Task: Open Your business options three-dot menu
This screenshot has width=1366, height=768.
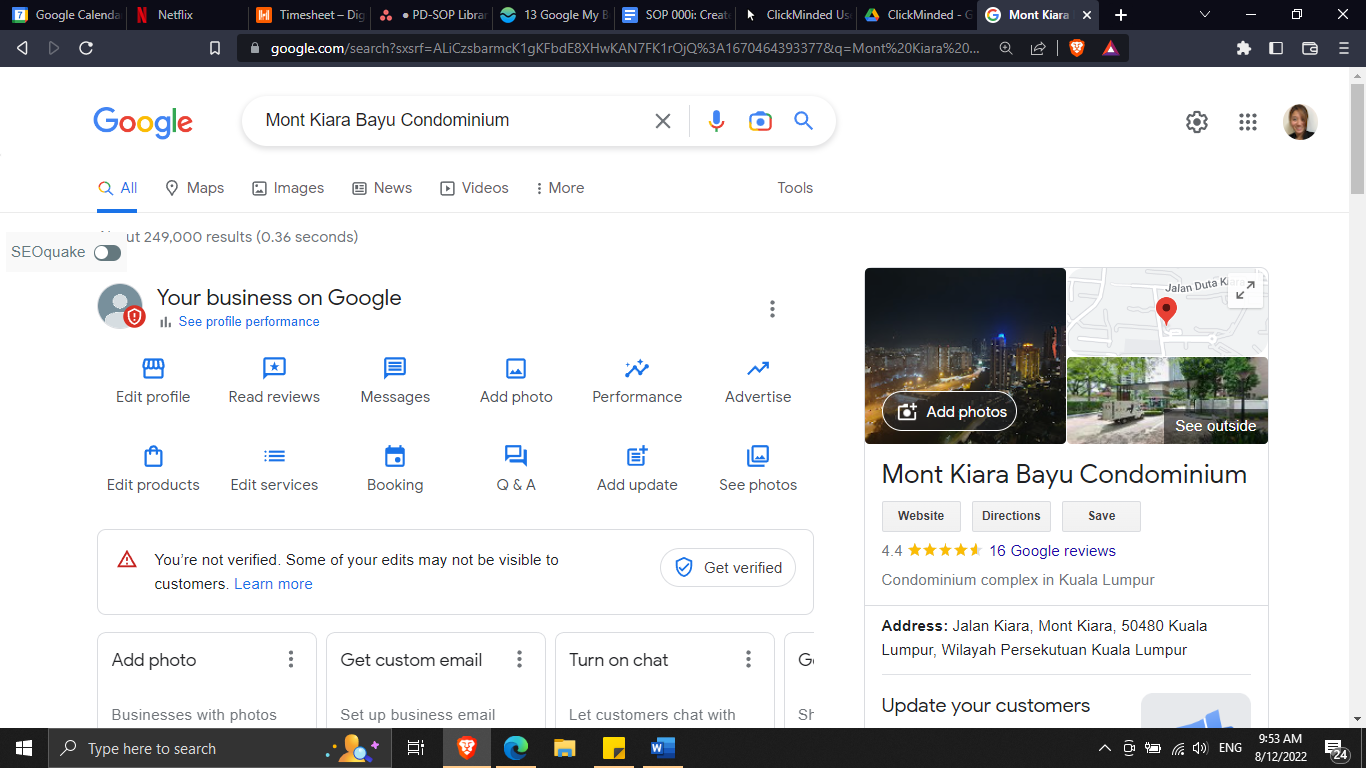Action: click(x=772, y=309)
